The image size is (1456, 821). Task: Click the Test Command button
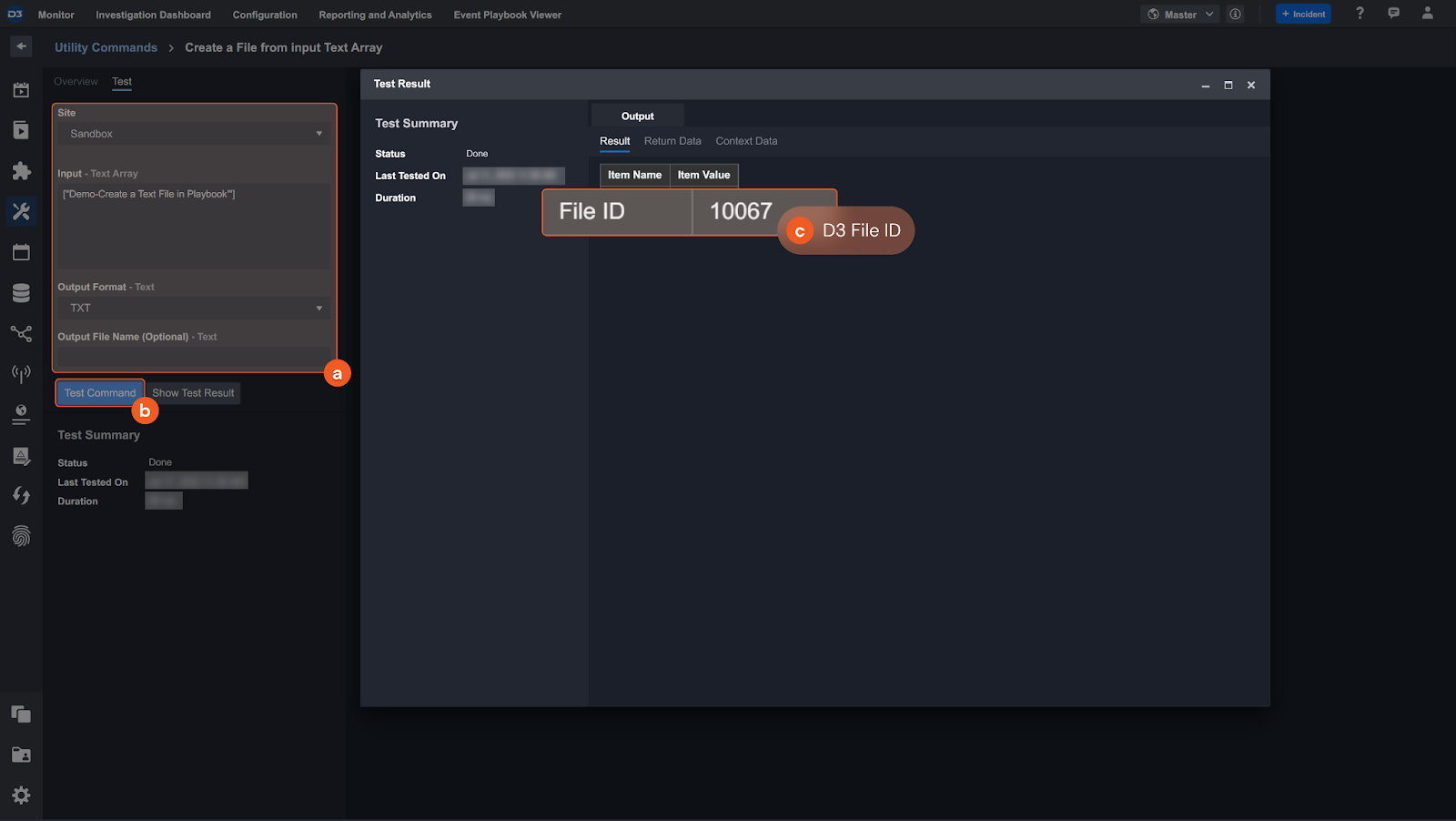(99, 393)
